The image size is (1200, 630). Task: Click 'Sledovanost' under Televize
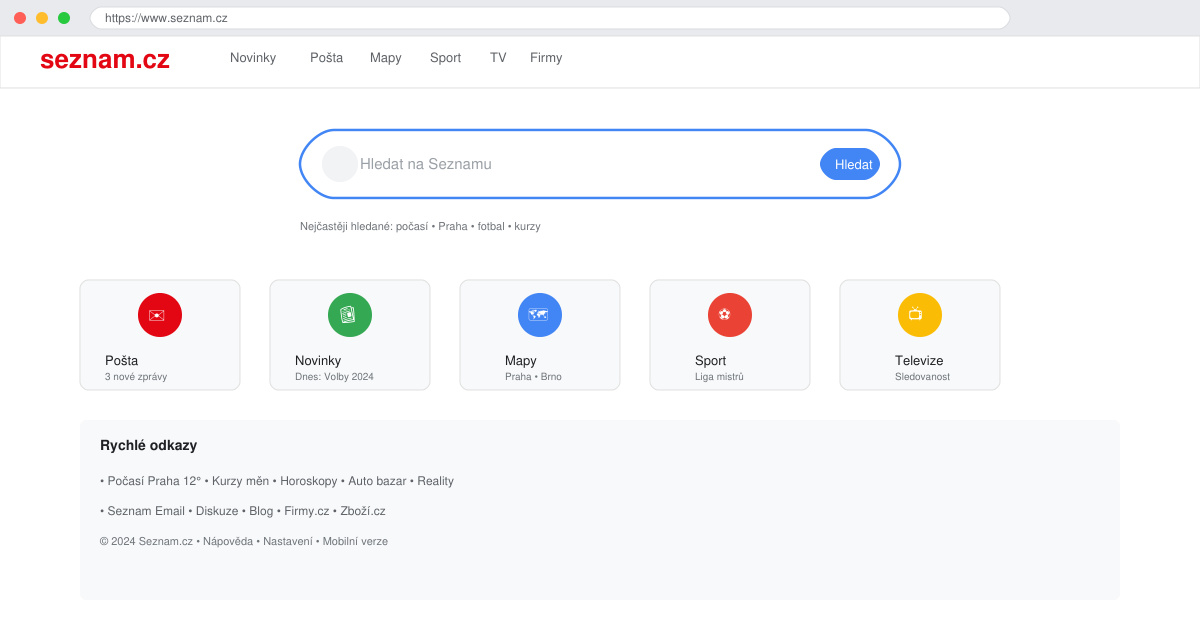coord(922,377)
